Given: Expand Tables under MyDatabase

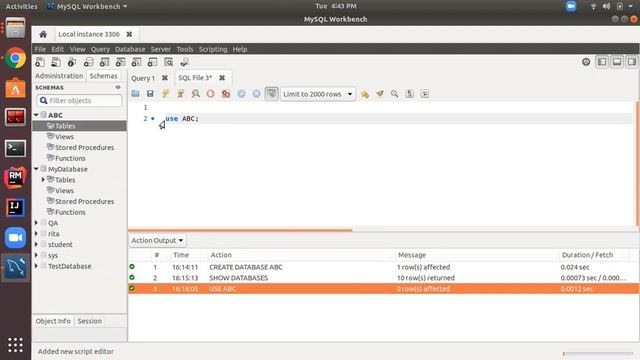Looking at the screenshot, I should (x=43, y=180).
